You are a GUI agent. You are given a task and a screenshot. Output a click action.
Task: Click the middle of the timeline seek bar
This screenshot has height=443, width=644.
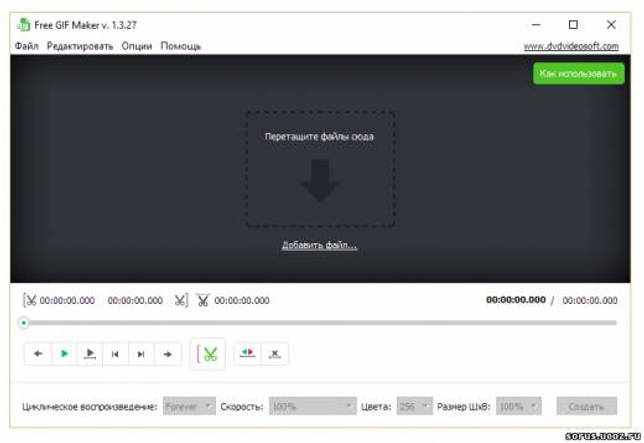(x=320, y=323)
